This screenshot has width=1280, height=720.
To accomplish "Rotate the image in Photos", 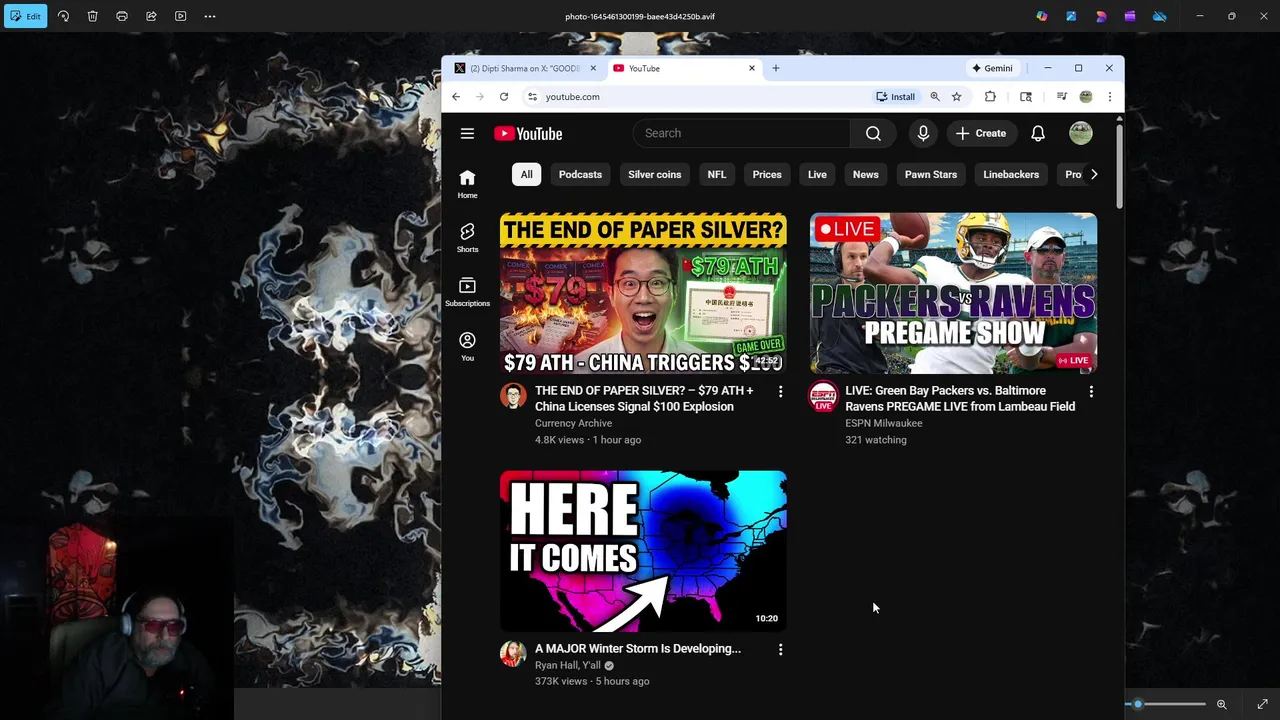I will tap(63, 16).
